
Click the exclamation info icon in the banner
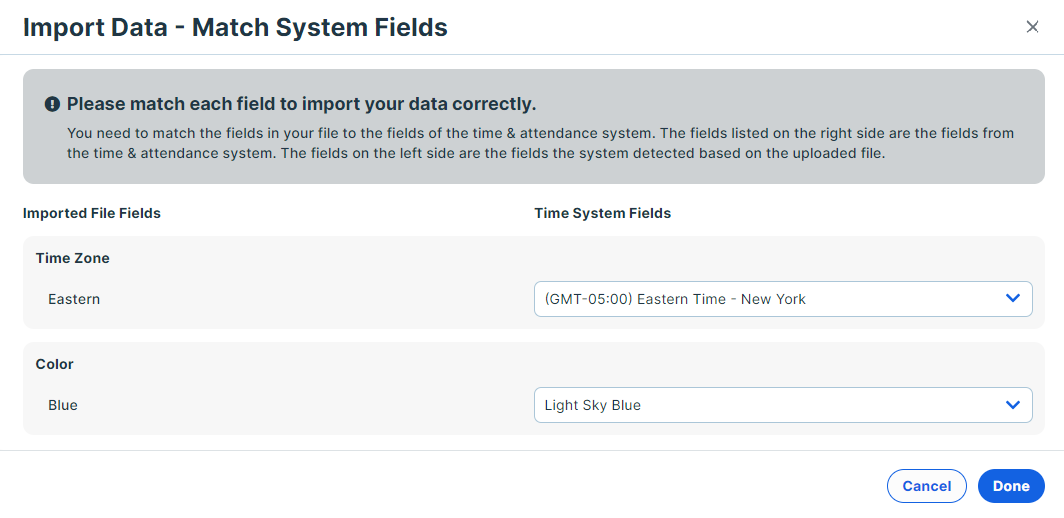(x=52, y=105)
